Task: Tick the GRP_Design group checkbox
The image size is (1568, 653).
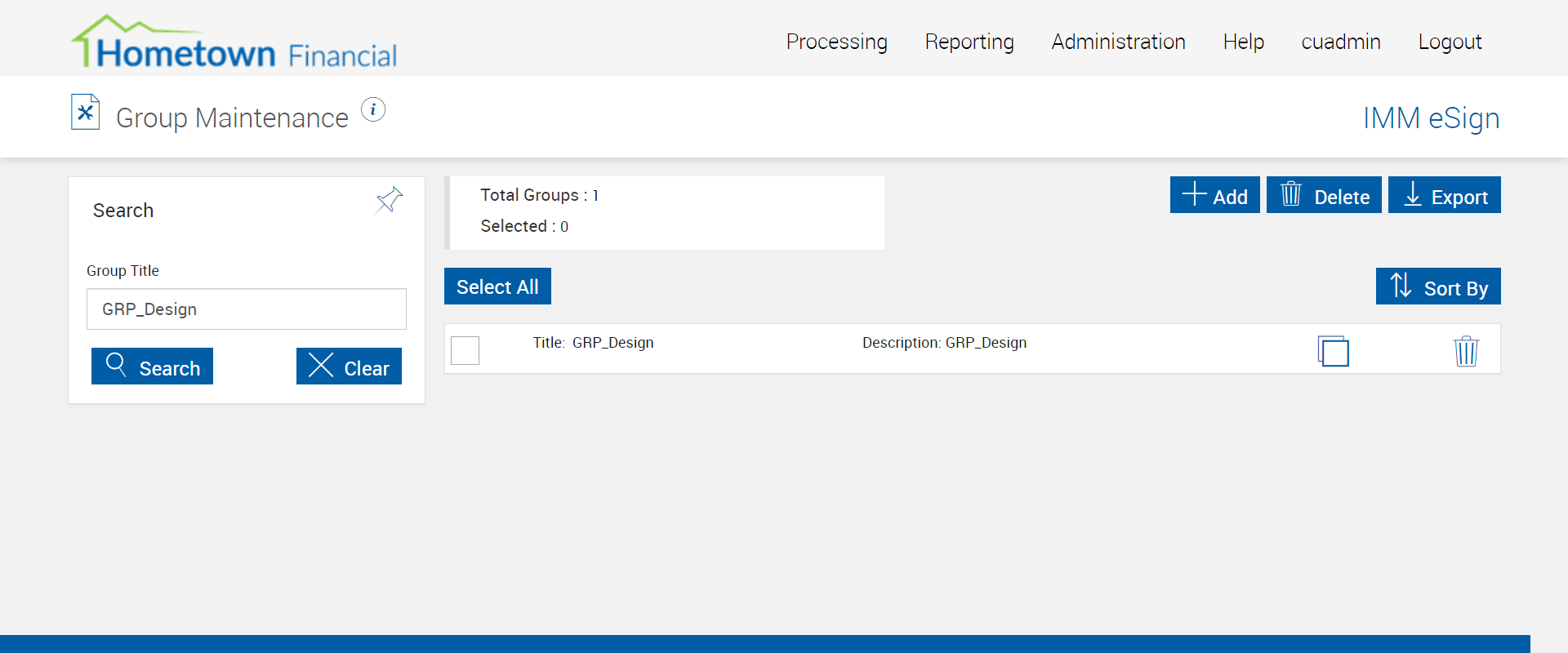Action: [x=465, y=350]
